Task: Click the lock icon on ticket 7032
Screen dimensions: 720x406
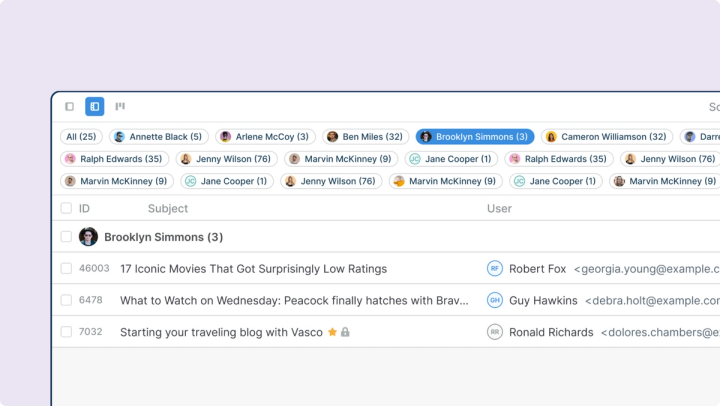Action: click(345, 332)
